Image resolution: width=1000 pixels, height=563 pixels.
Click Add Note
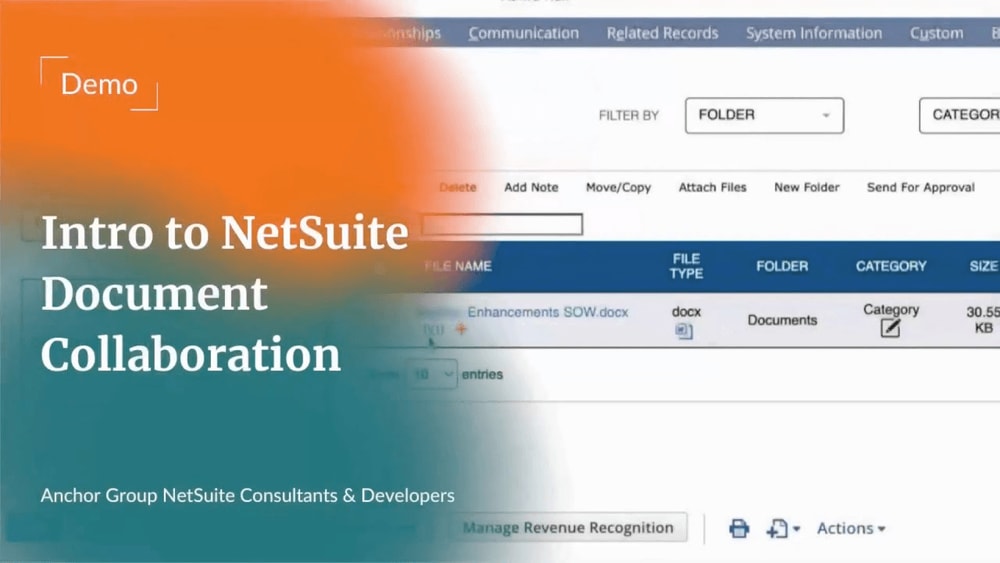coord(531,187)
